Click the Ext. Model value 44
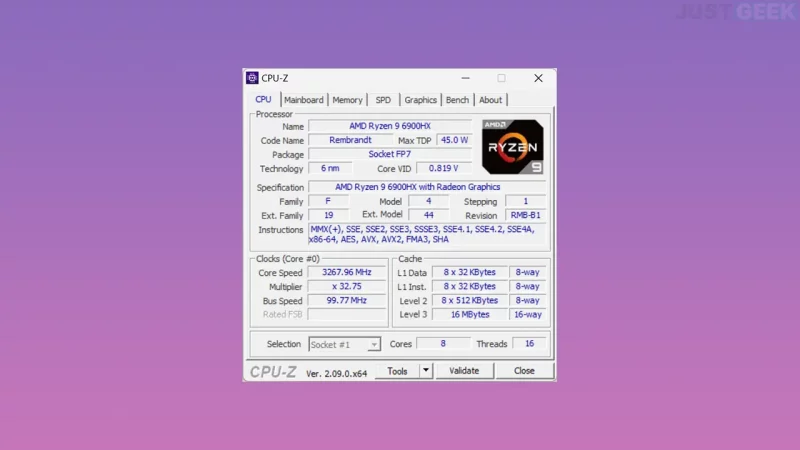Image resolution: width=800 pixels, height=450 pixels. 429,215
